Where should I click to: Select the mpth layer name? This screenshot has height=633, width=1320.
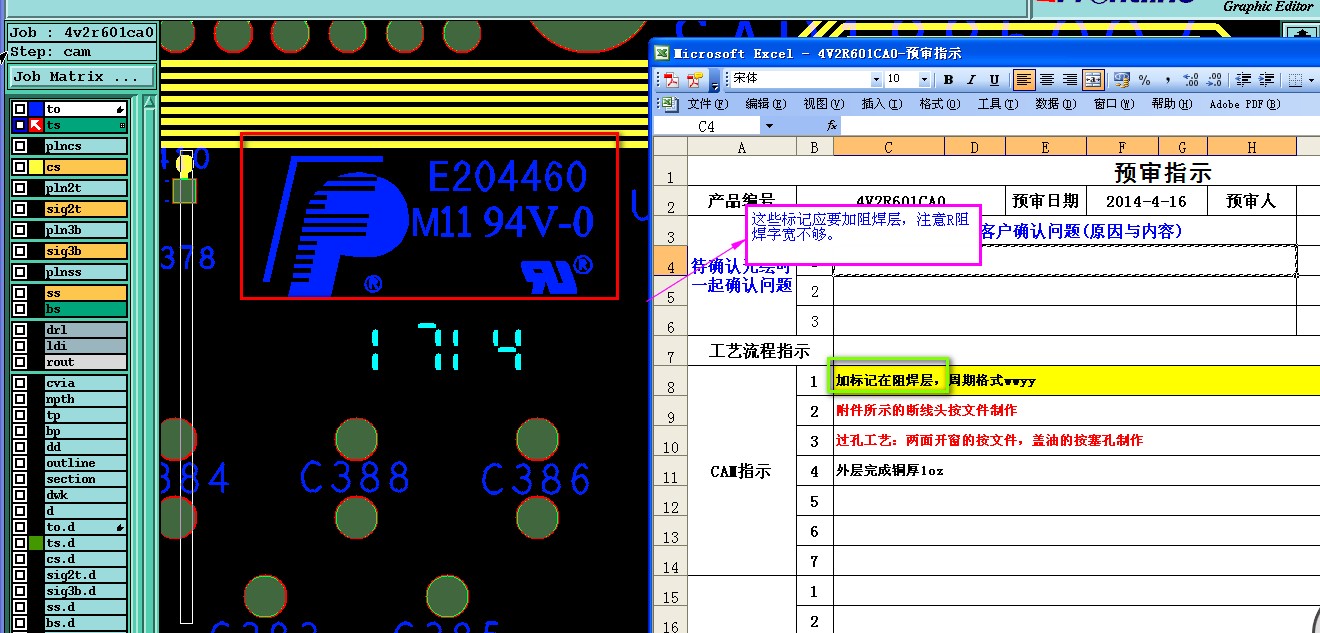coord(85,399)
